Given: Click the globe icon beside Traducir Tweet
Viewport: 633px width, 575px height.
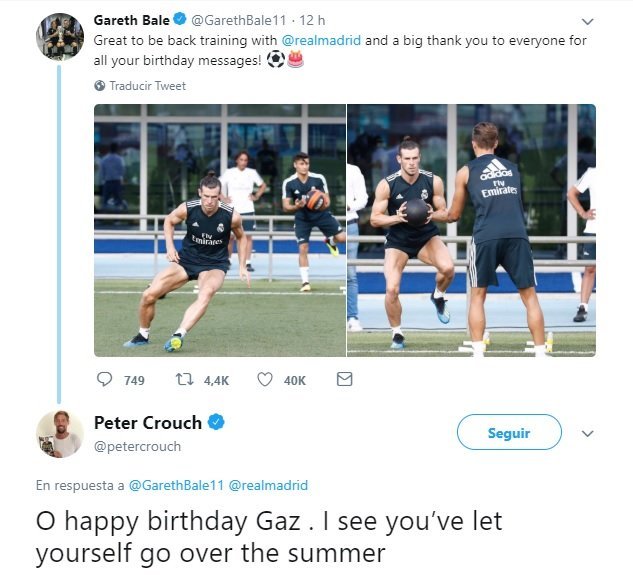Looking at the screenshot, I should tap(99, 86).
